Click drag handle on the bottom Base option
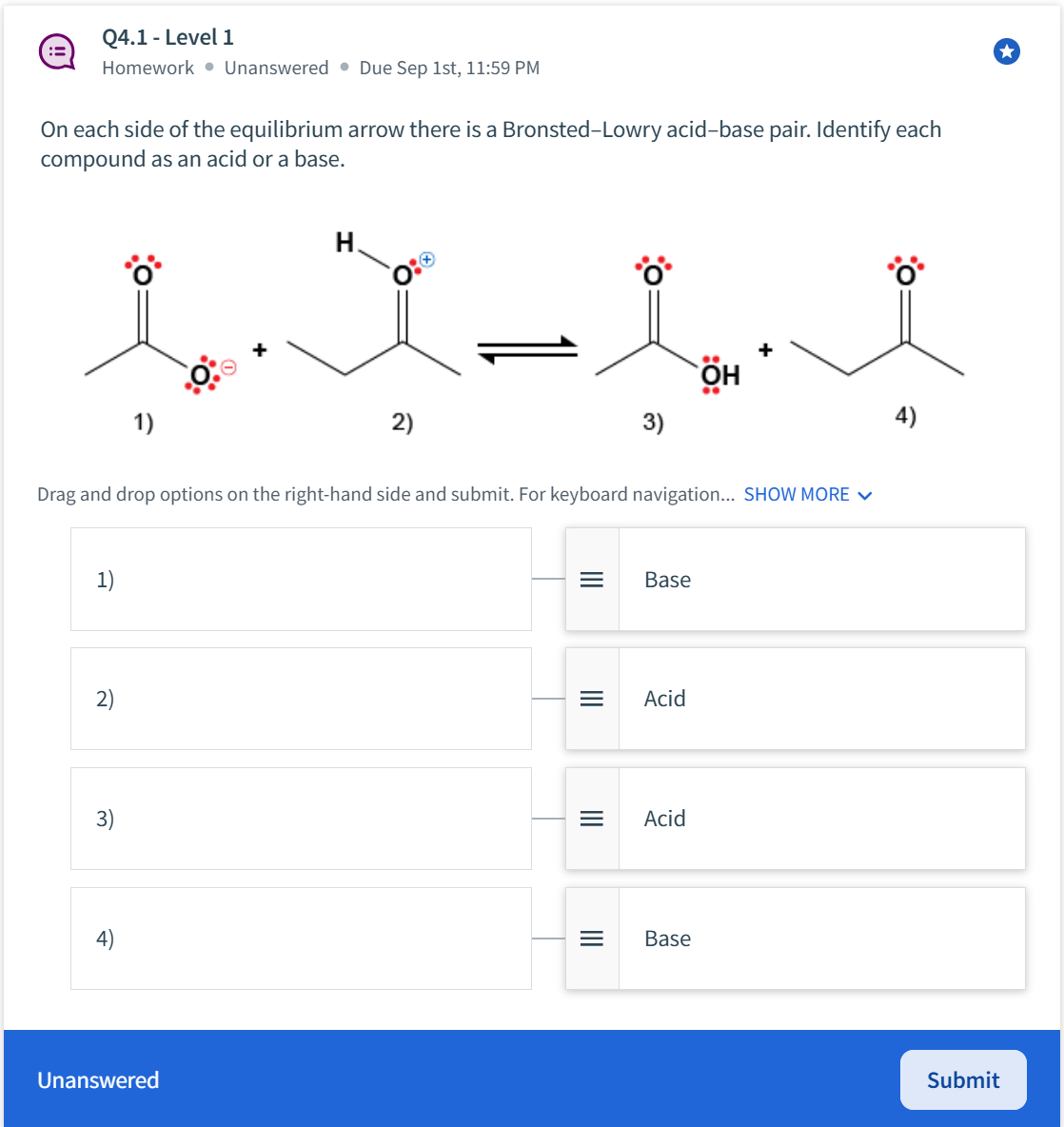 [x=592, y=939]
